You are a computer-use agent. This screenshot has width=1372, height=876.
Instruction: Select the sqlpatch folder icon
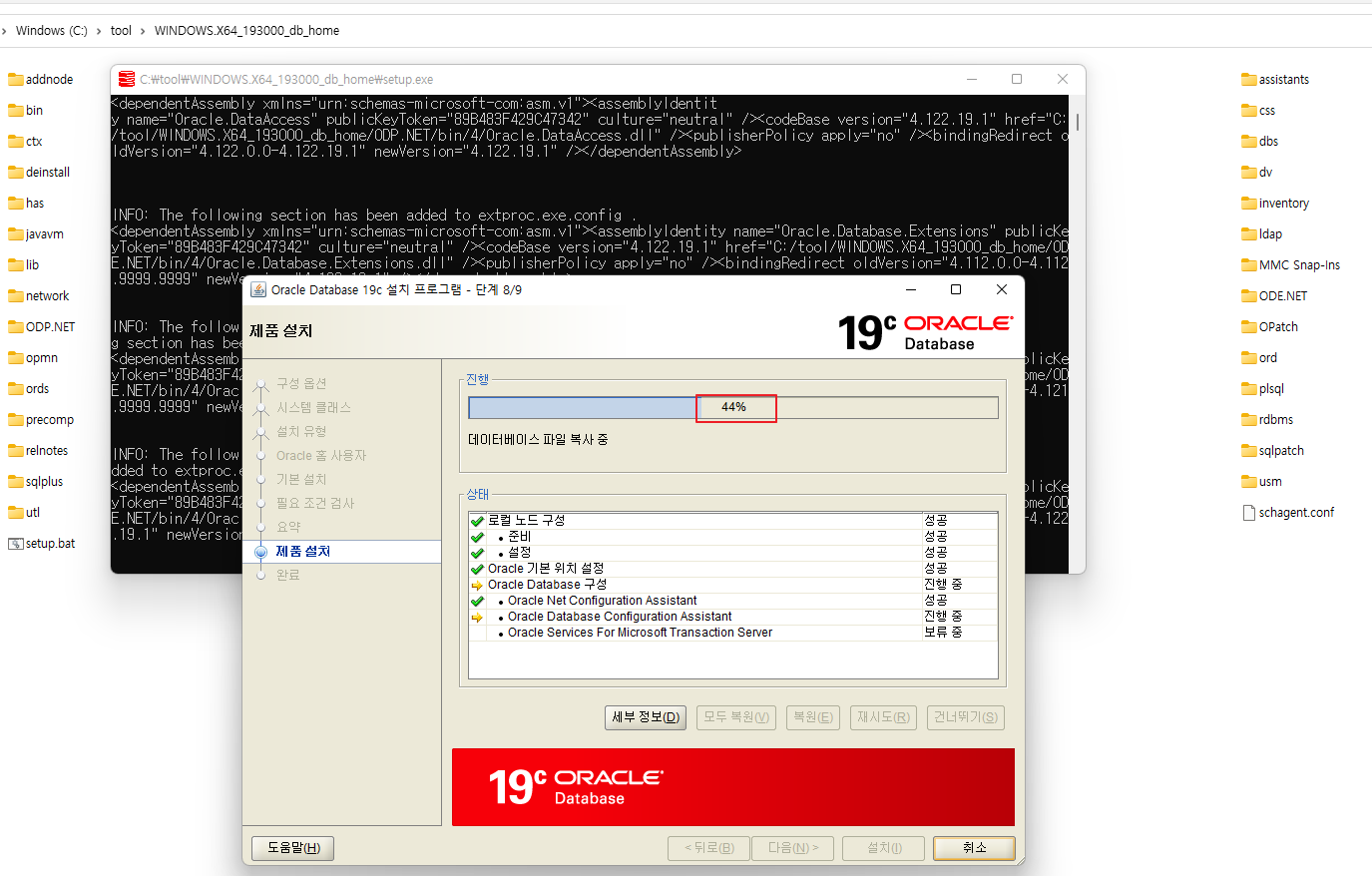click(1249, 451)
